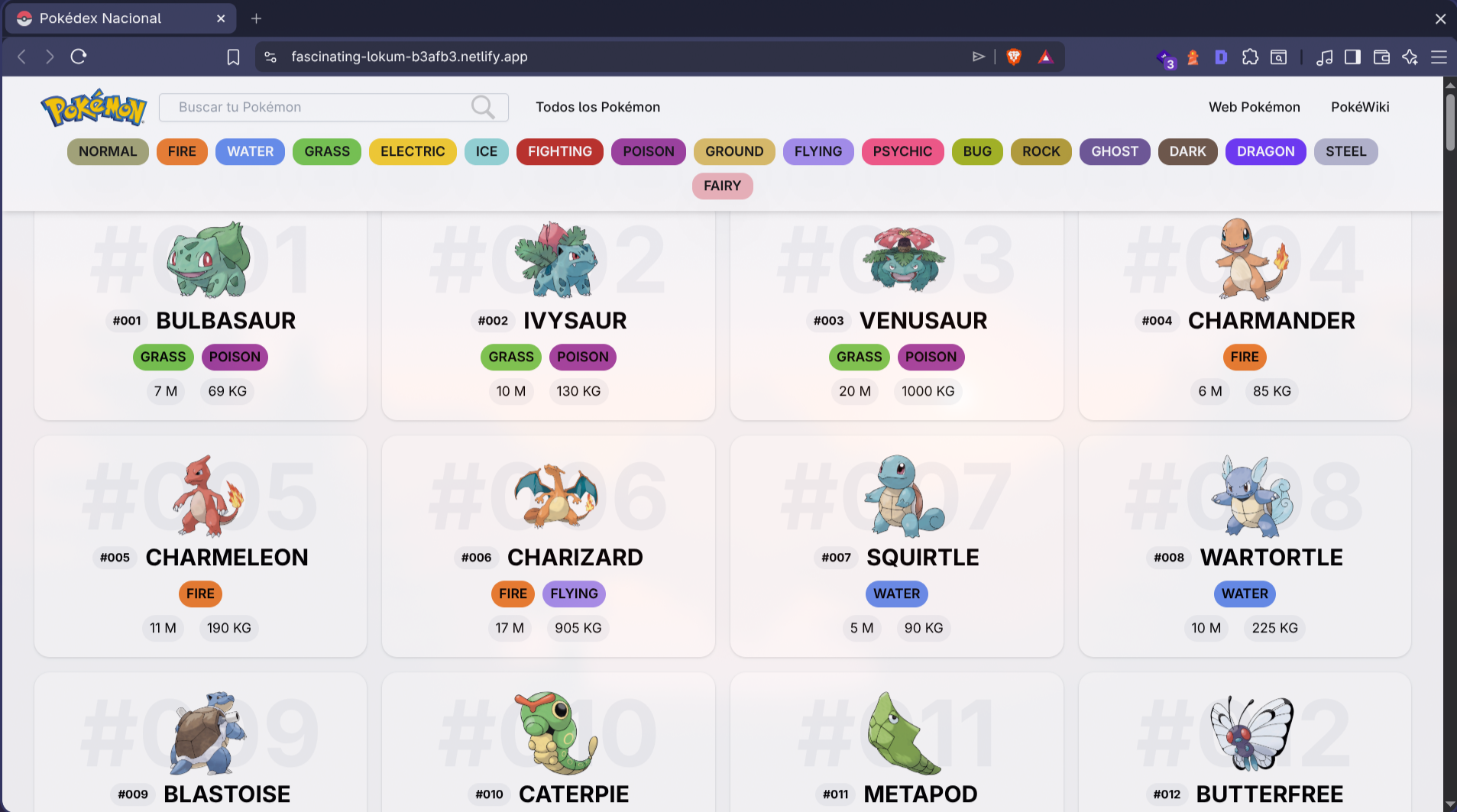Image resolution: width=1457 pixels, height=812 pixels.
Task: Open the Charmander image
Action: point(1251,259)
